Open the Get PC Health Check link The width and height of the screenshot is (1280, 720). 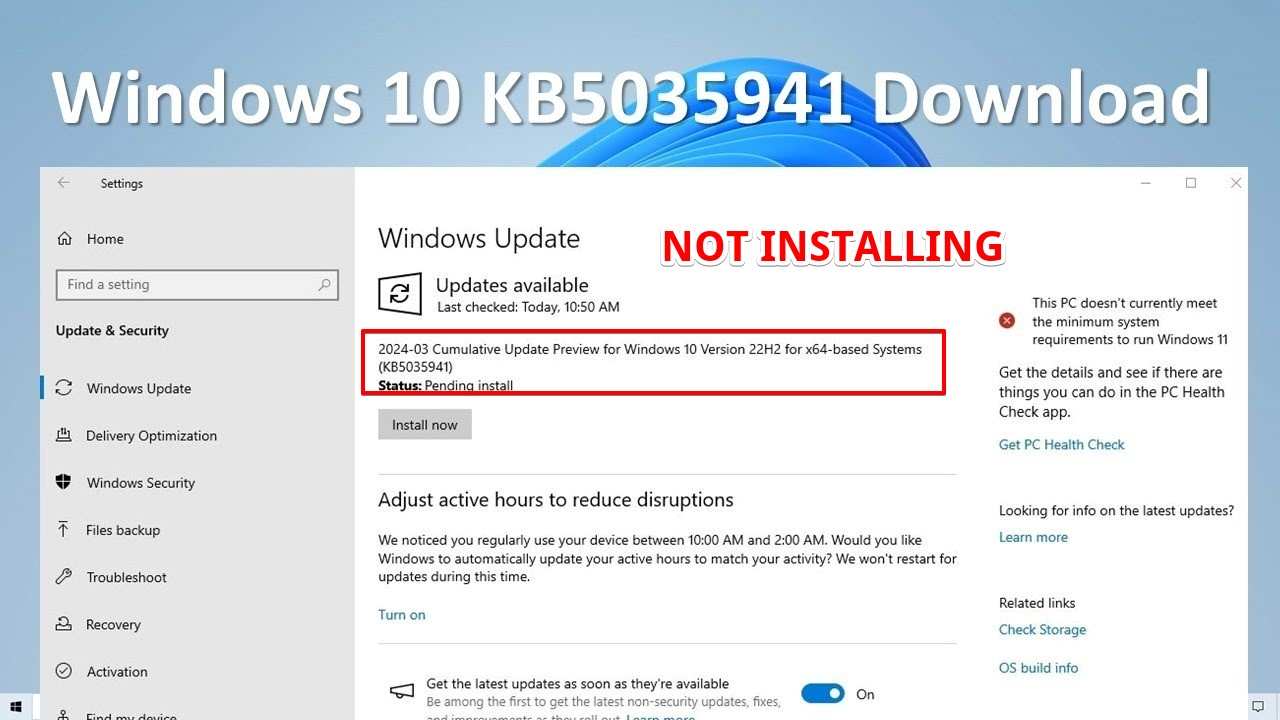(x=1062, y=445)
